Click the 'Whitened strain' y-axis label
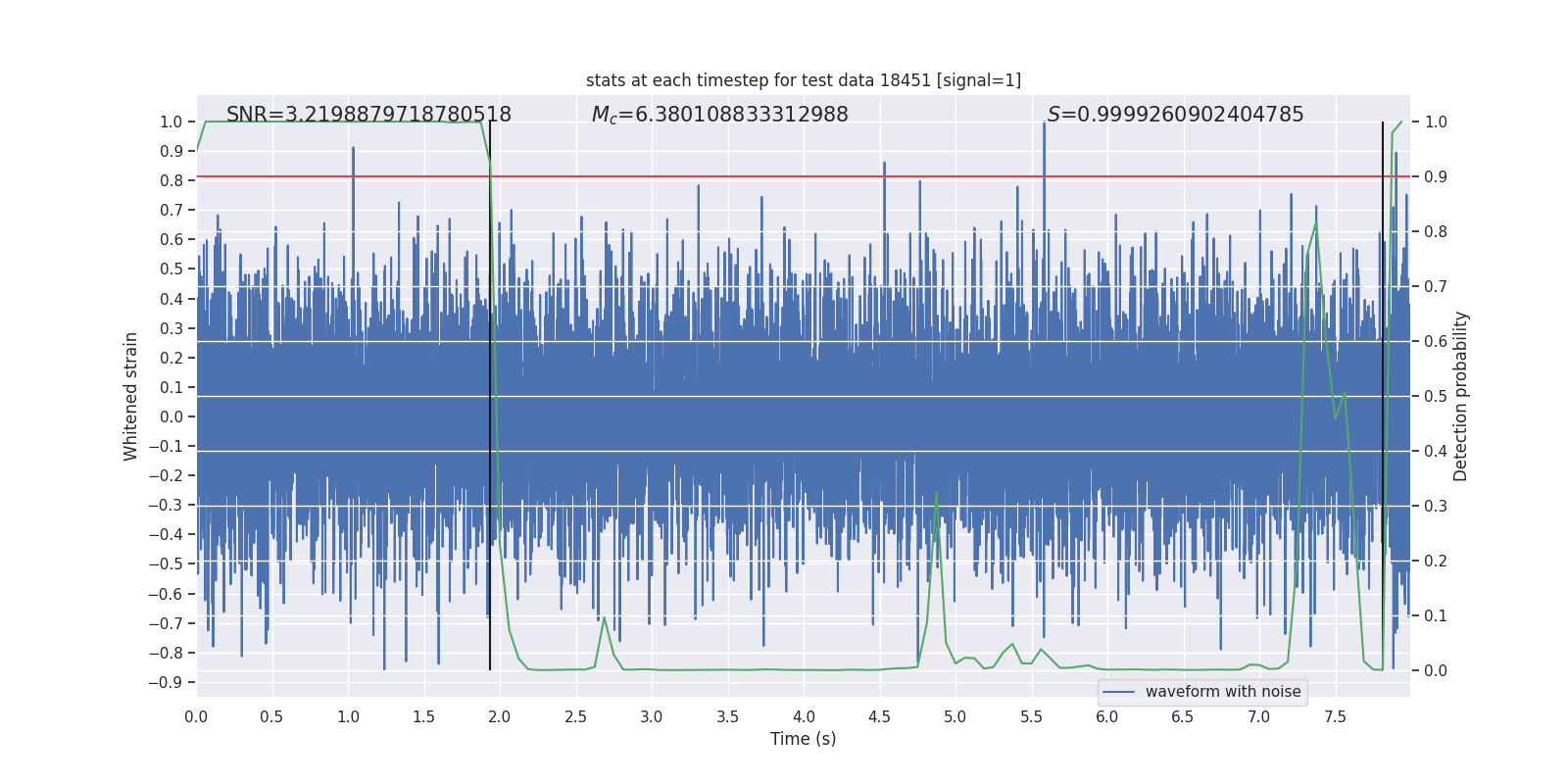Viewport: 1568px width, 784px height. 131,396
